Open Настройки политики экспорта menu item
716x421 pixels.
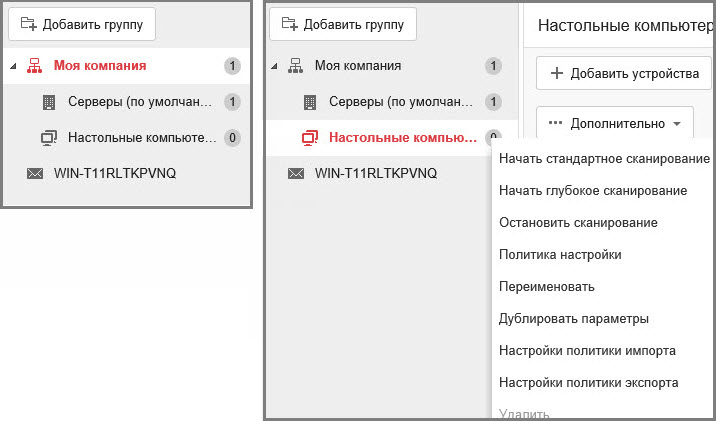[588, 382]
